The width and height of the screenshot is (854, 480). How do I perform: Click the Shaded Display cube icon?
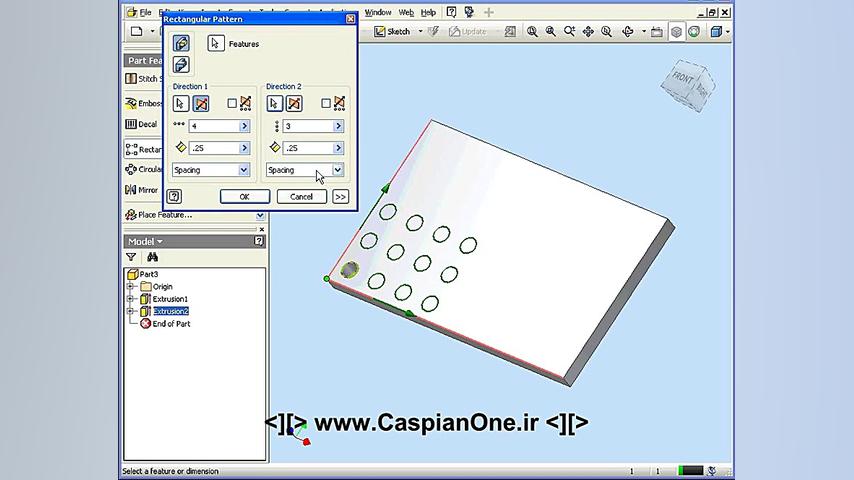716,32
